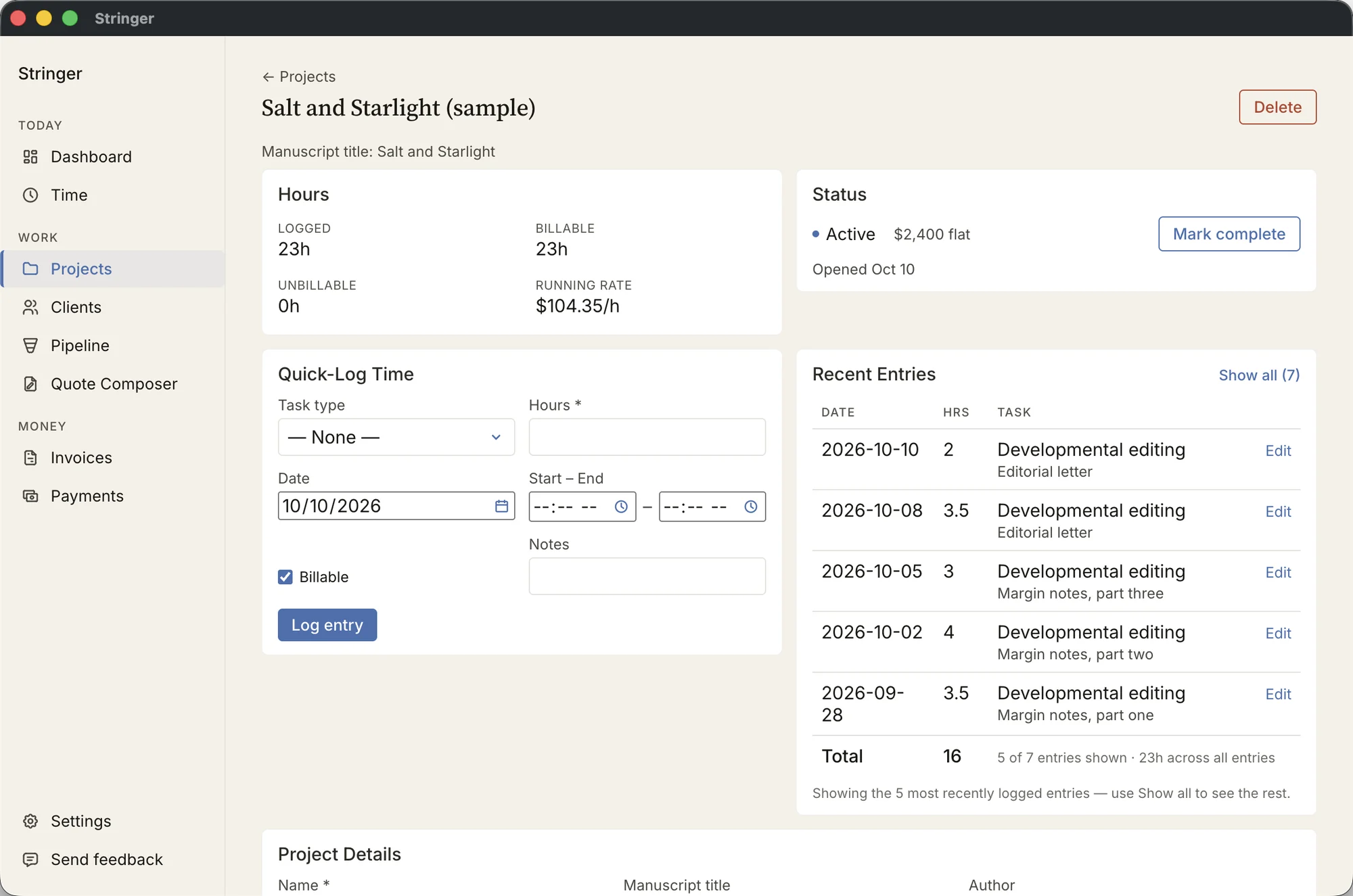Click the Payments cash icon
Viewport: 1353px width, 896px height.
30,496
